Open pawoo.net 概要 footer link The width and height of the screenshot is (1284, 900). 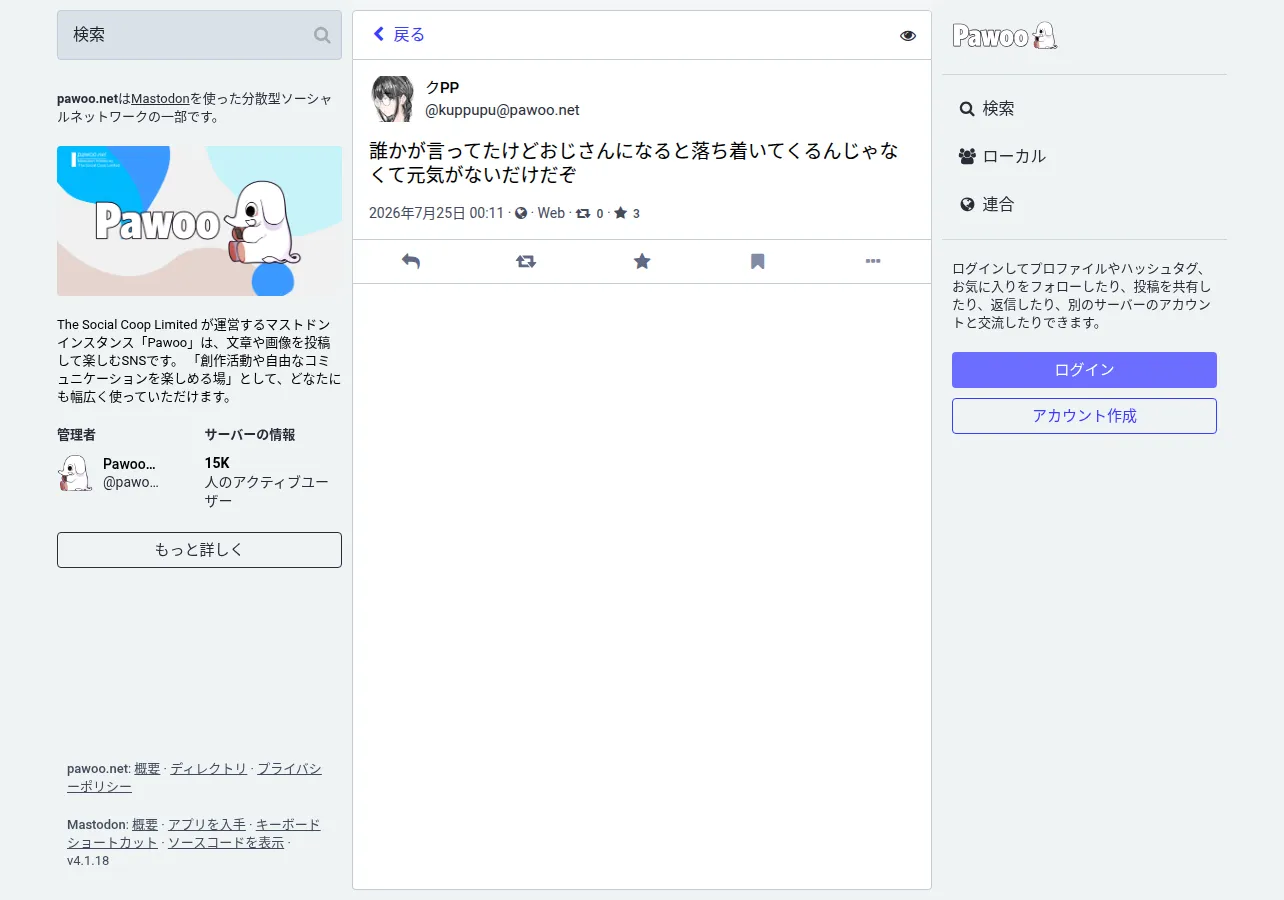tap(147, 769)
